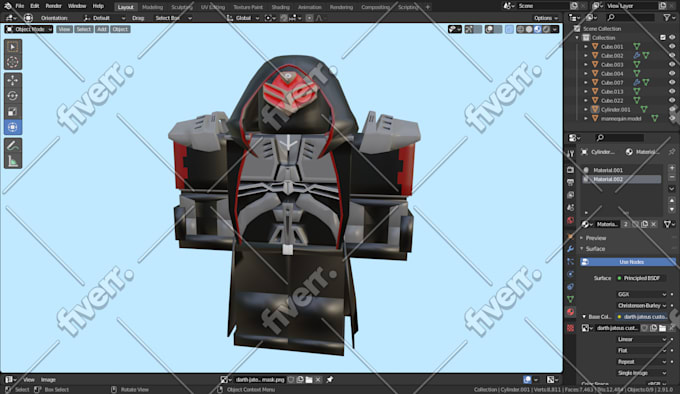Open the Object Data properties tab
This screenshot has height=394, width=680.
[570, 300]
